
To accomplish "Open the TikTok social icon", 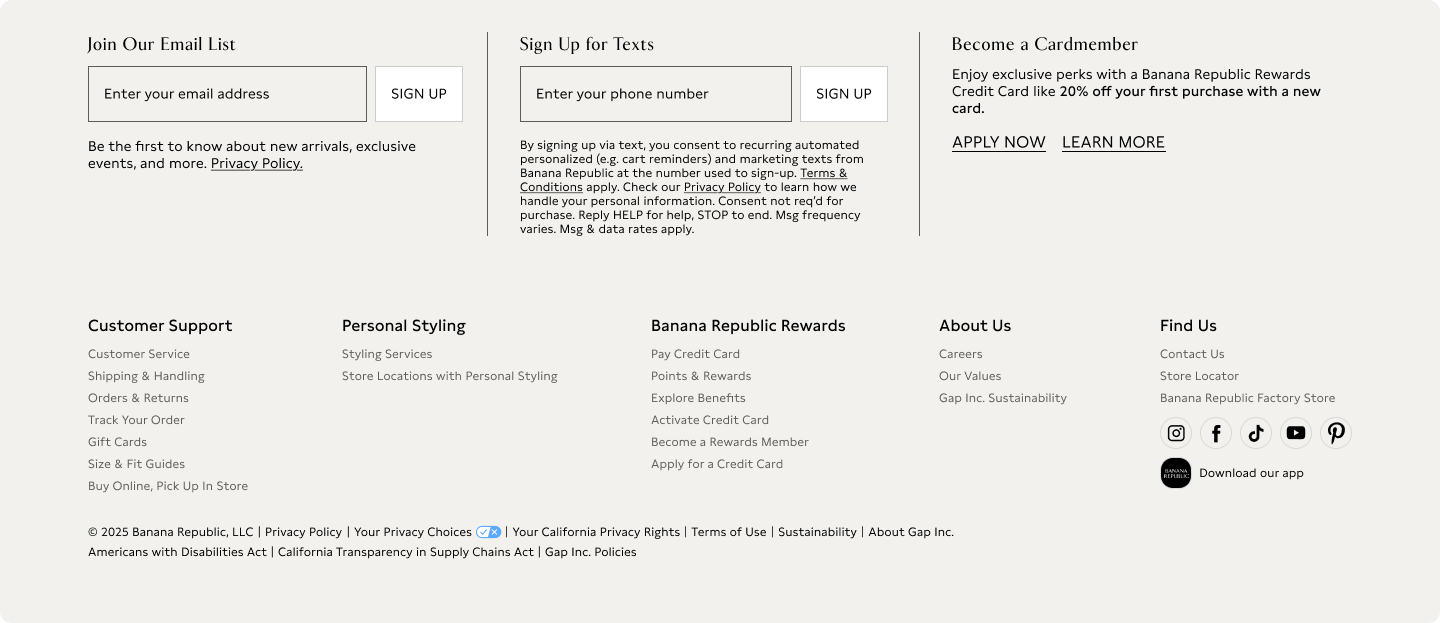I will [1256, 433].
